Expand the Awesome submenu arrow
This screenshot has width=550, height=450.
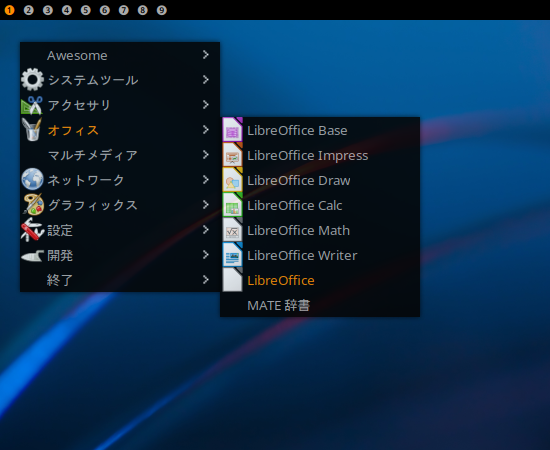pos(206,55)
